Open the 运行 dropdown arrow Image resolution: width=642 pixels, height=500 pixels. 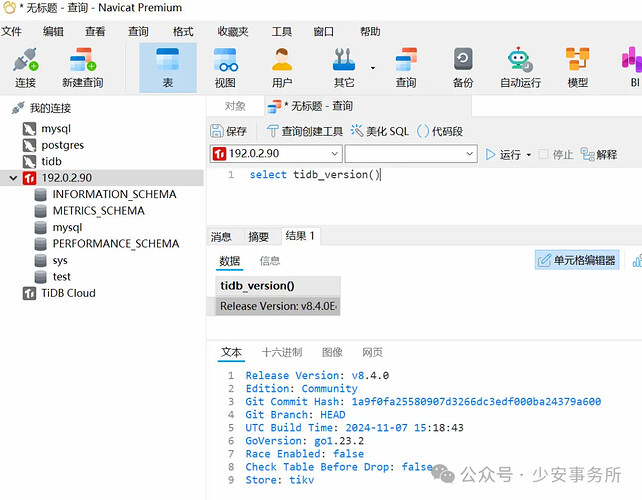coord(529,155)
